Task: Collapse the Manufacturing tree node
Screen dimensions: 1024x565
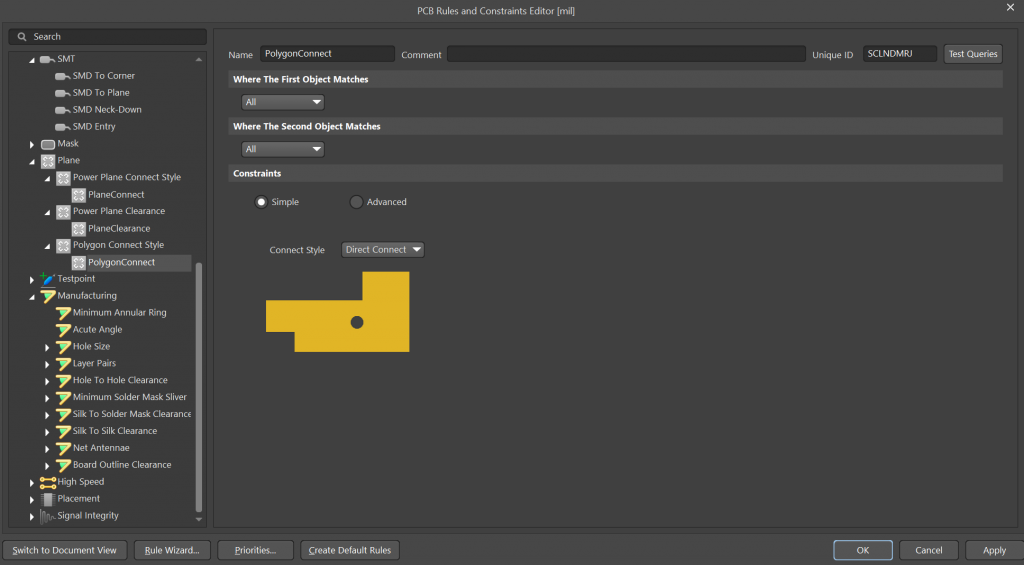Action: (x=32, y=297)
